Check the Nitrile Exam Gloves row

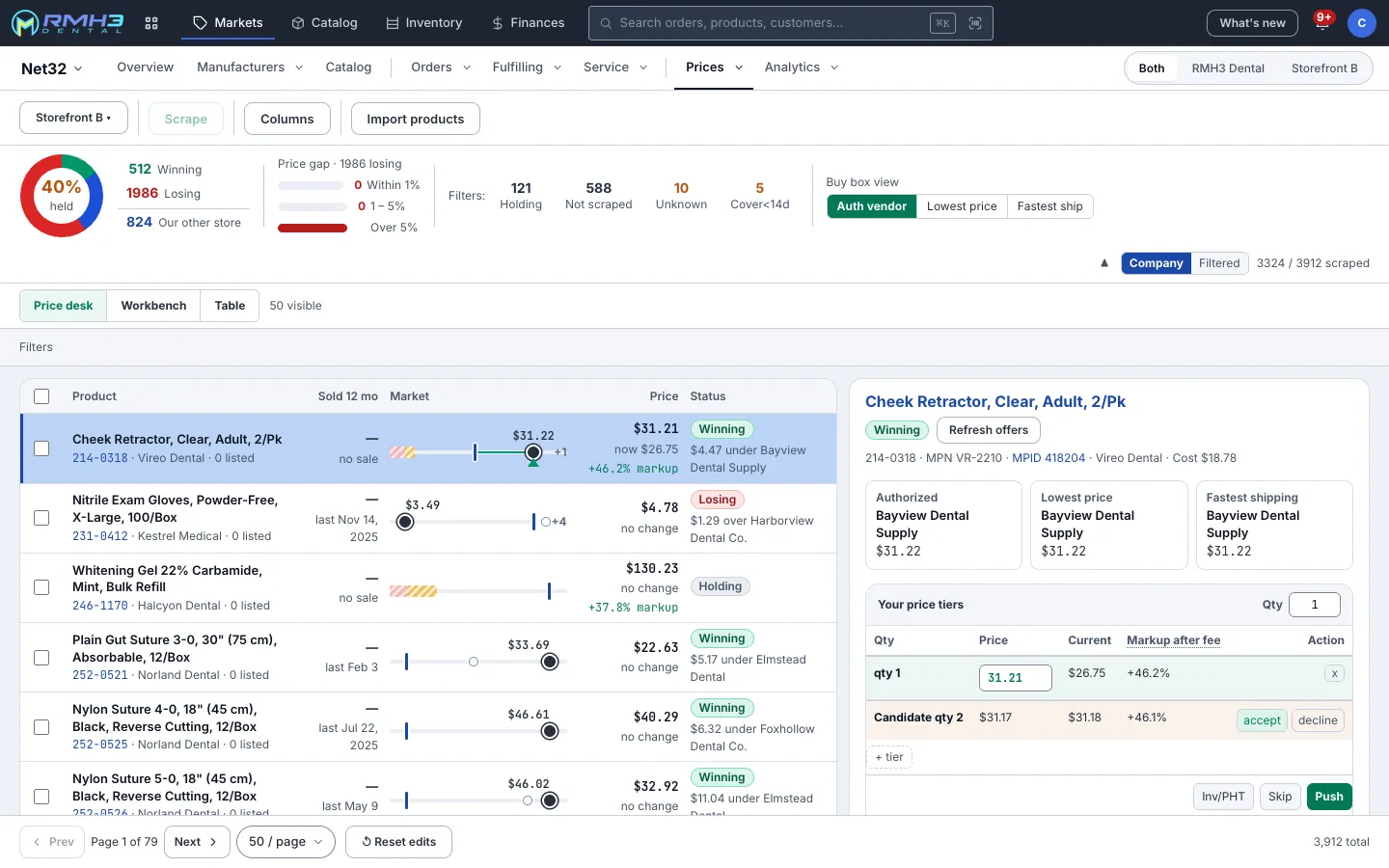[x=41, y=518]
